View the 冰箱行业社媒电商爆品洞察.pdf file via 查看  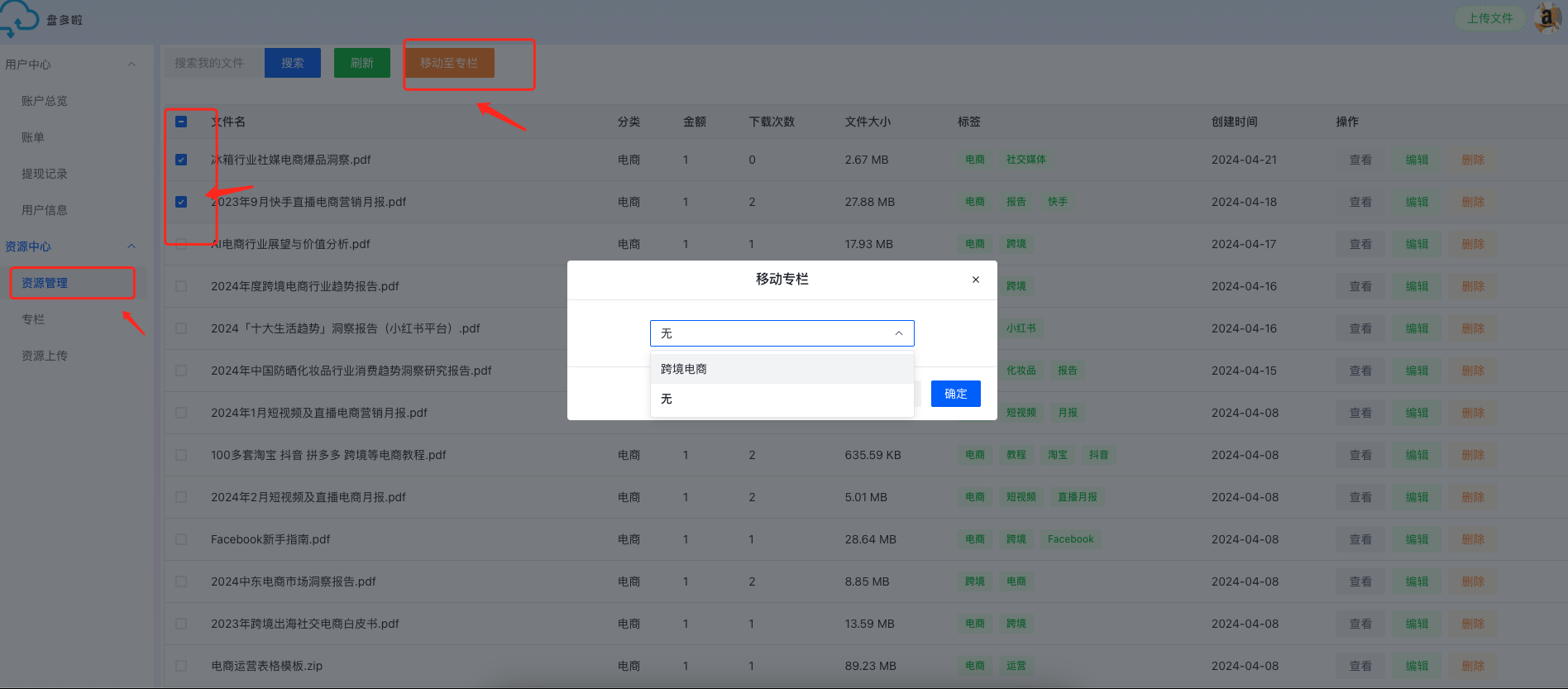pos(1360,160)
